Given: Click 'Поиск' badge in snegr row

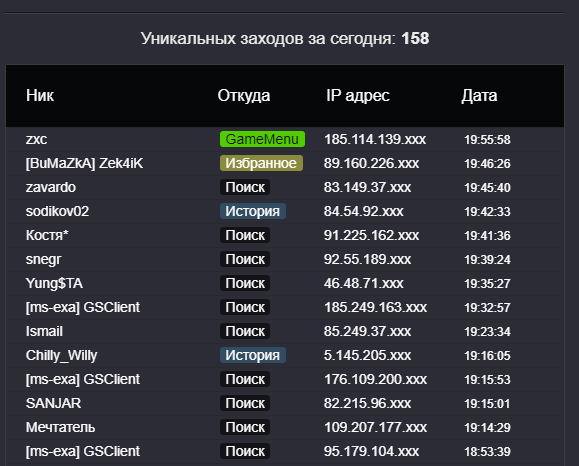Looking at the screenshot, I should coord(245,259).
